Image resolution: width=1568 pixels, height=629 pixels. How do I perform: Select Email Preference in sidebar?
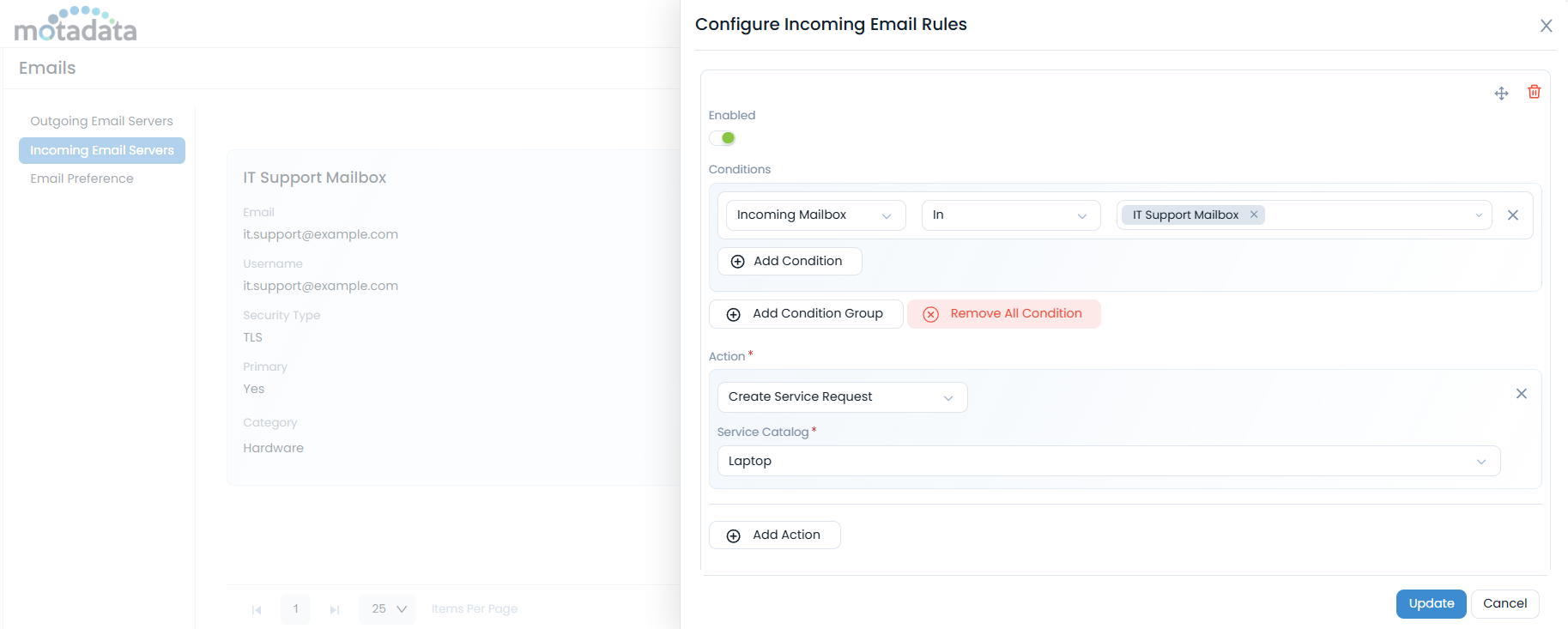click(x=82, y=178)
